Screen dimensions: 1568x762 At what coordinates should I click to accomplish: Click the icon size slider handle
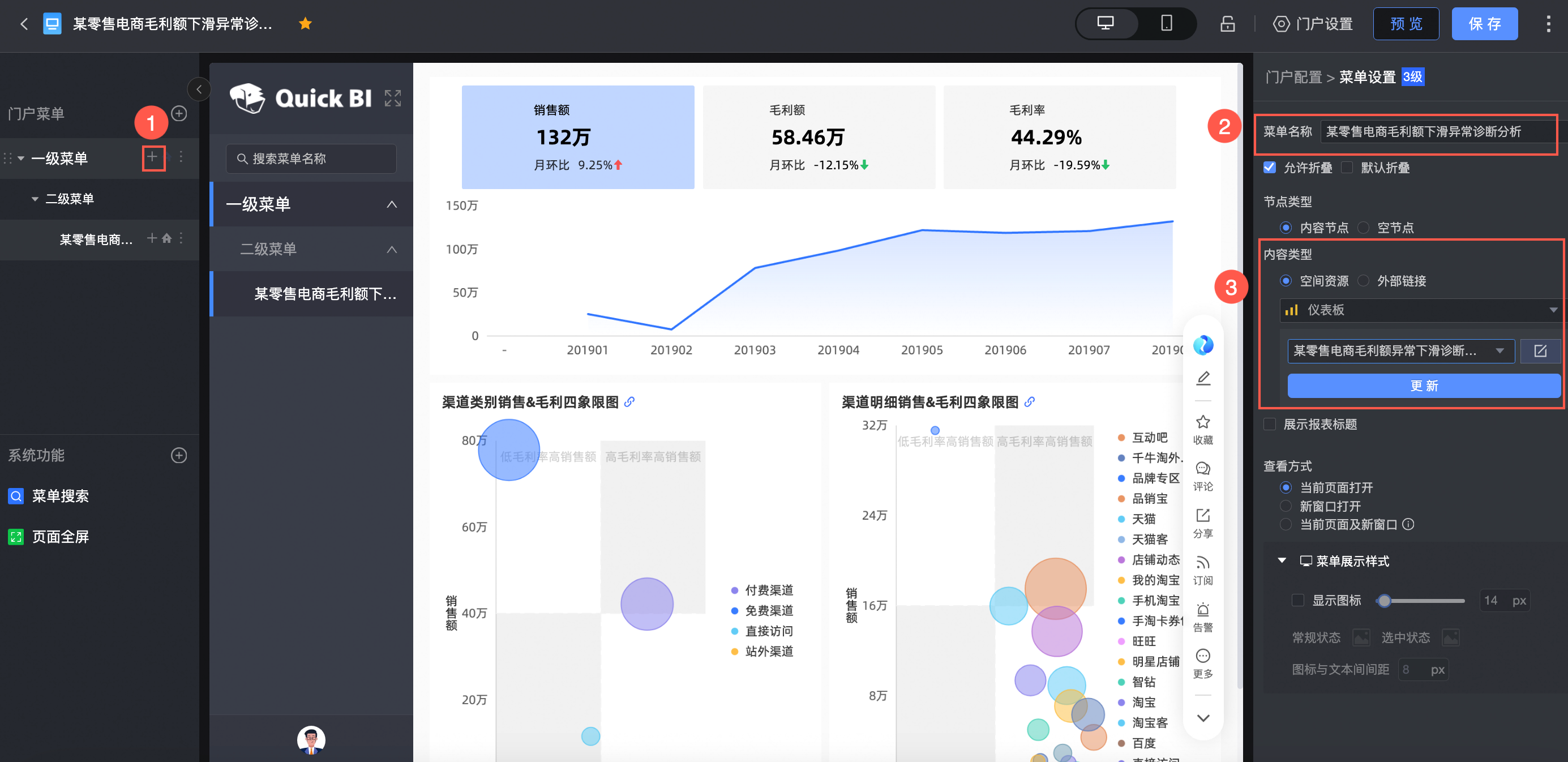coord(1384,601)
